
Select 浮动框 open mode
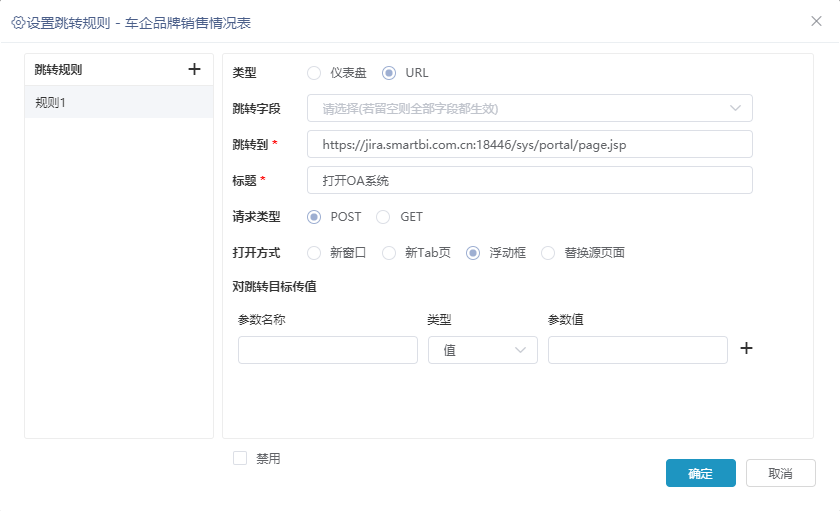tap(472, 253)
